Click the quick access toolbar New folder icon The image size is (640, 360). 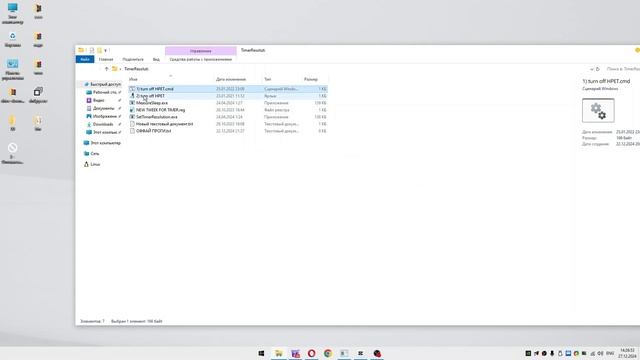[99, 50]
